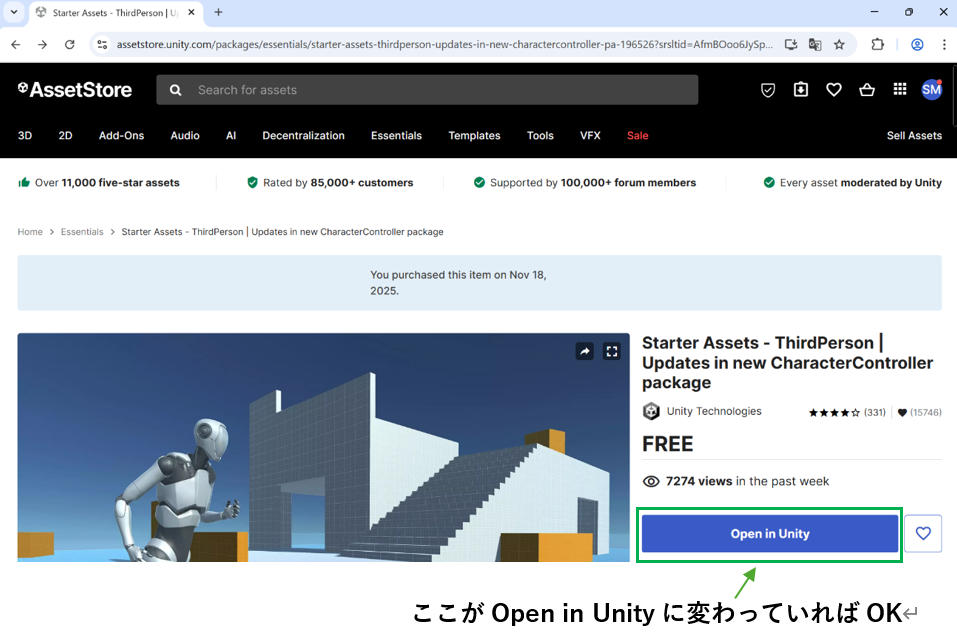
Task: Click the Search for assets field
Action: (427, 90)
